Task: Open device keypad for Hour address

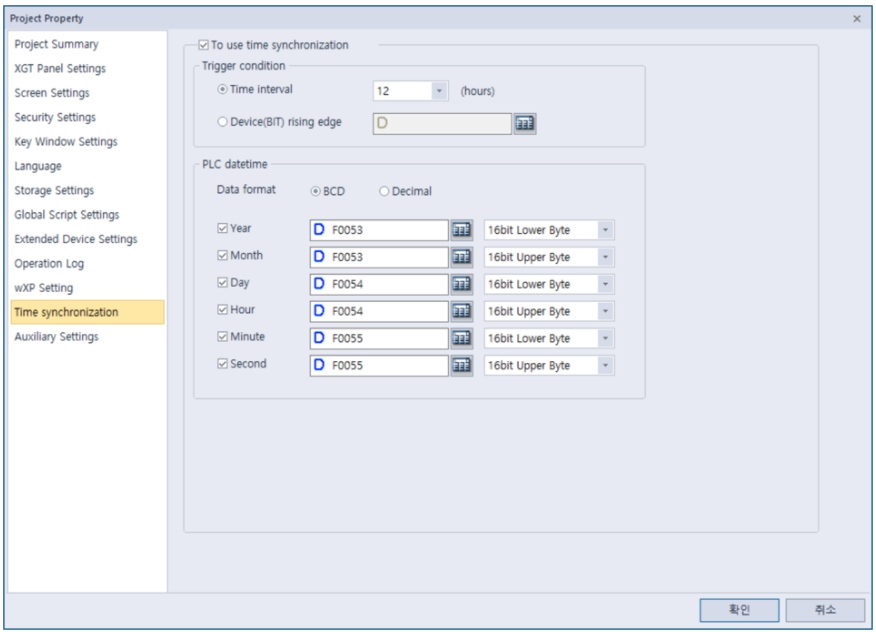Action: point(461,311)
